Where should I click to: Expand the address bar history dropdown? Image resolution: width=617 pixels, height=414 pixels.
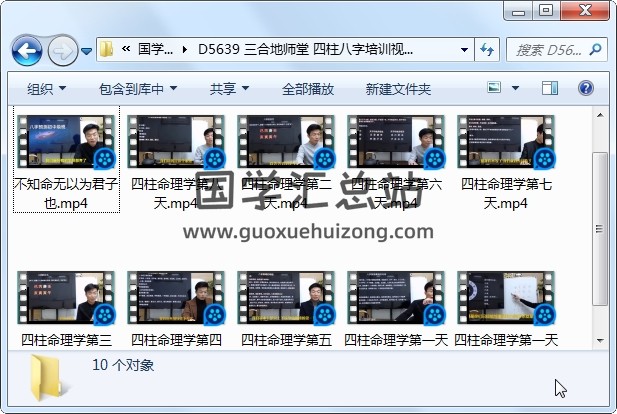(x=465, y=49)
